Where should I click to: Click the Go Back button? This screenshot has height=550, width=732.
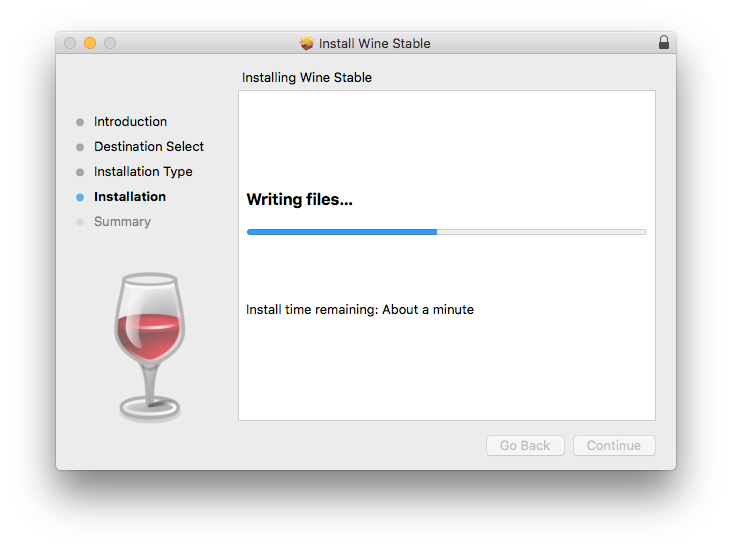[x=525, y=445]
